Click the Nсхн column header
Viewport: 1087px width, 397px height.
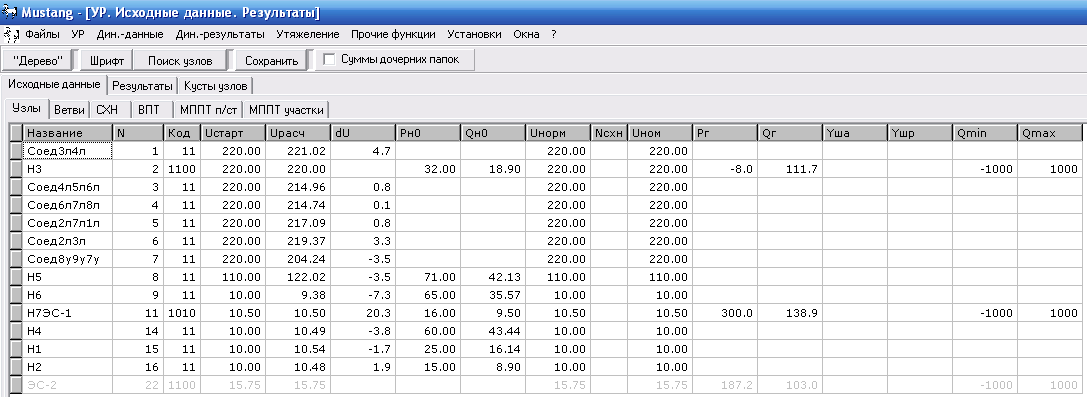(610, 133)
